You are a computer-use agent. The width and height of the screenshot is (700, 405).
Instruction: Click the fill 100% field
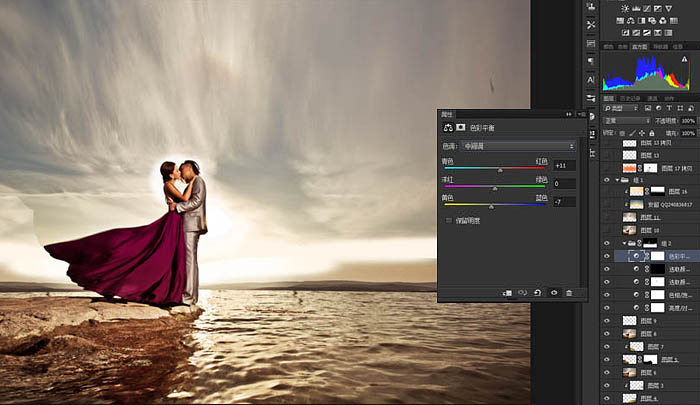pyautogui.click(x=688, y=133)
